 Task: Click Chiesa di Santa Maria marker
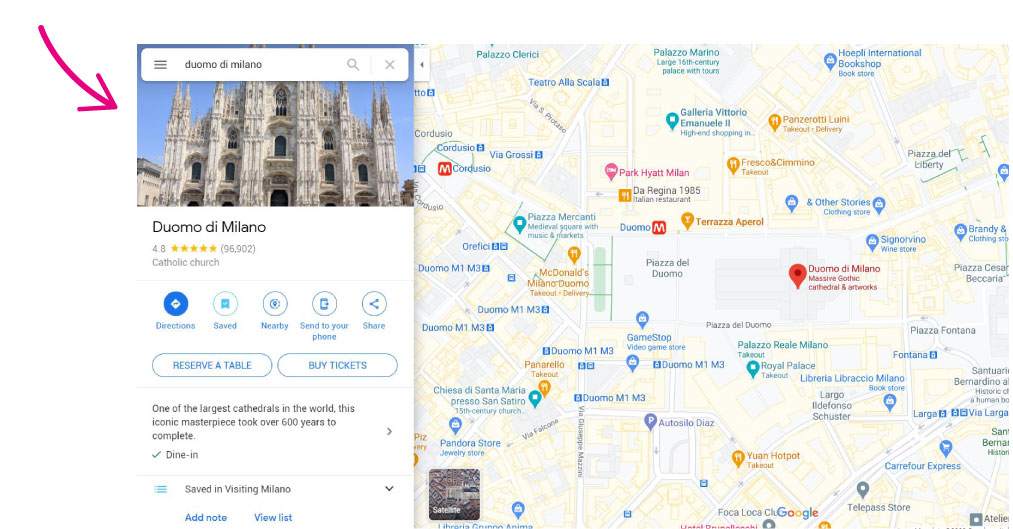(x=535, y=399)
